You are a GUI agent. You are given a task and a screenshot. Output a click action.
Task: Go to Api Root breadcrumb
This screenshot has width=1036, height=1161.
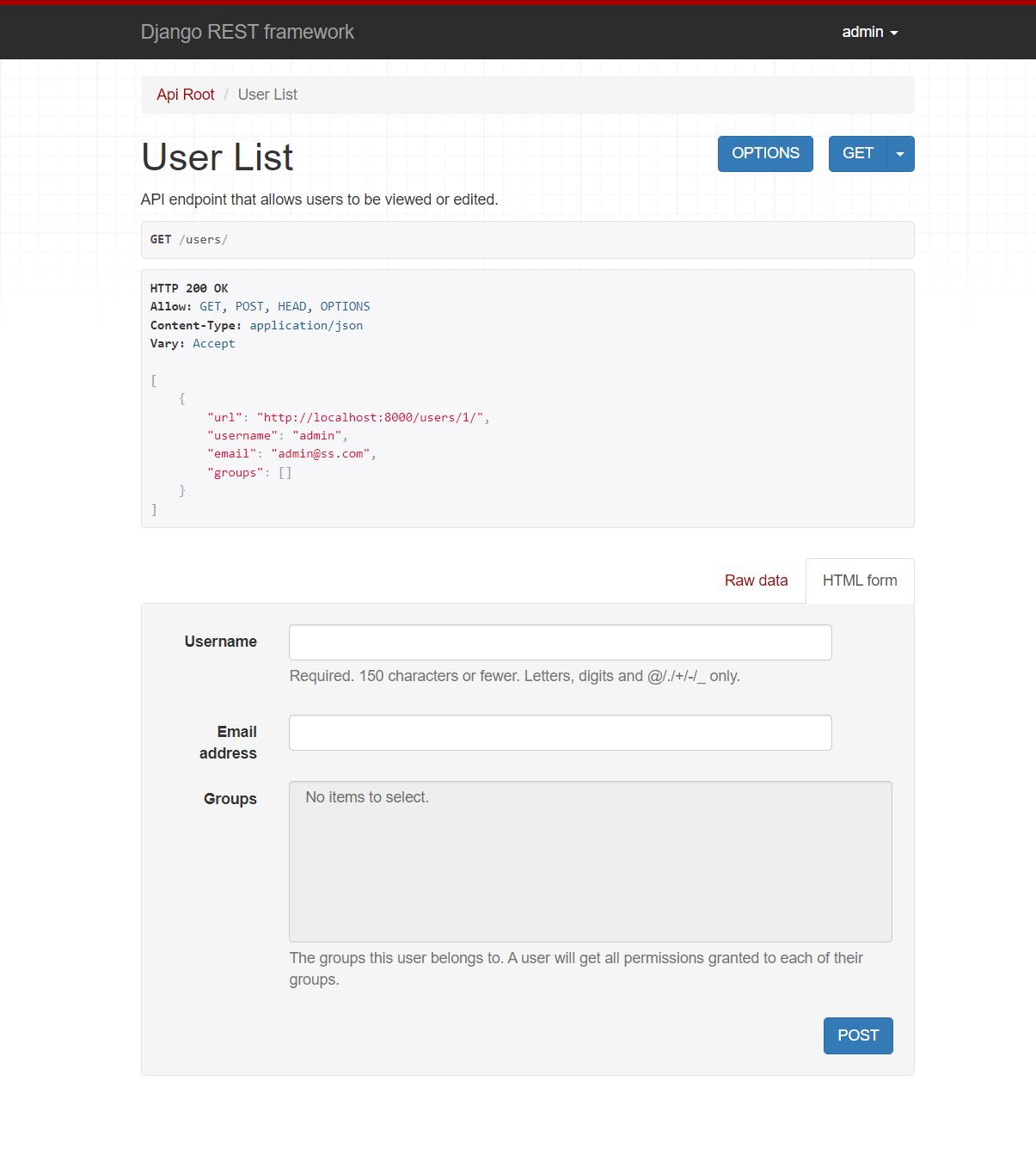[186, 95]
